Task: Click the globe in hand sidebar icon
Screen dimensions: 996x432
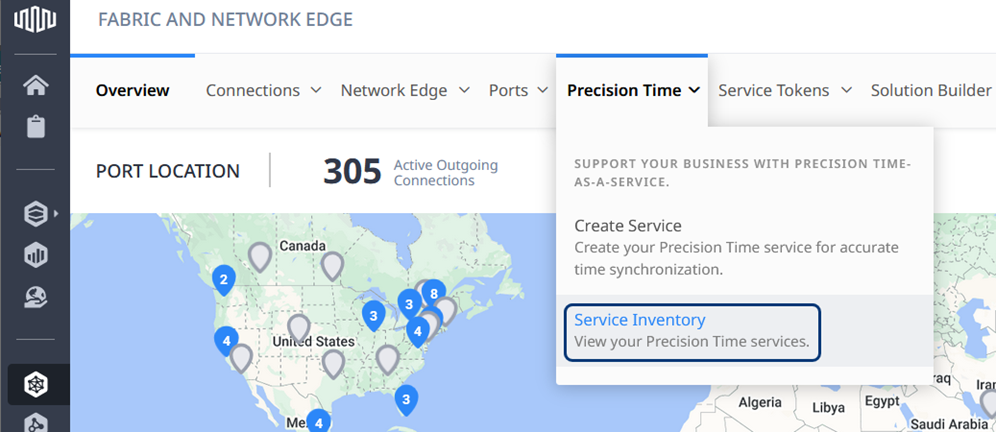Action: pyautogui.click(x=36, y=297)
